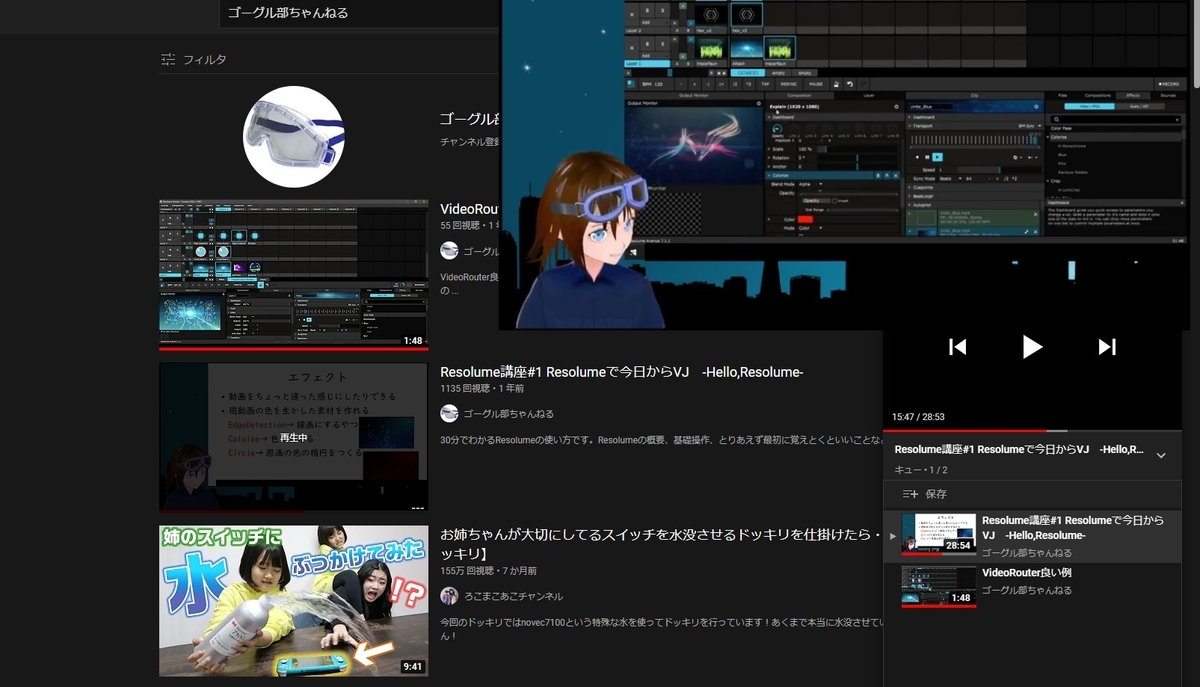Seek using the miniplayer red progress bar
The height and width of the screenshot is (687, 1200).
click(x=1032, y=431)
